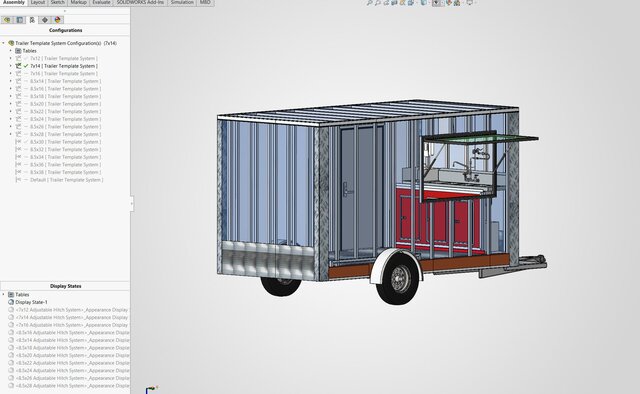Select the 8.5x32 [ Trailer Template System ] configuration
Viewport: 640px width, 394px height.
65,149
